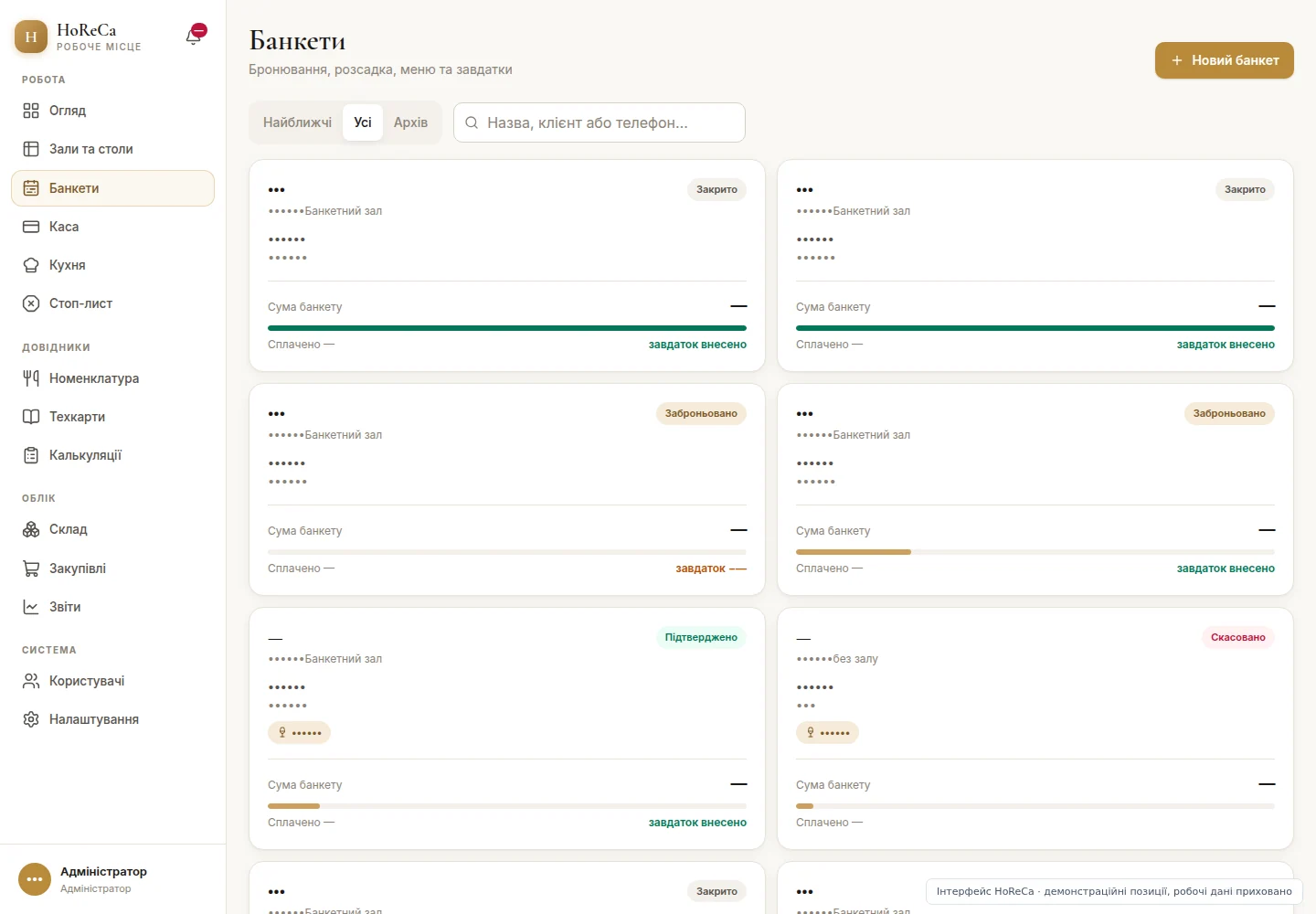The height and width of the screenshot is (914, 1316).
Task: Go to the Звіти section label
Action: point(65,607)
